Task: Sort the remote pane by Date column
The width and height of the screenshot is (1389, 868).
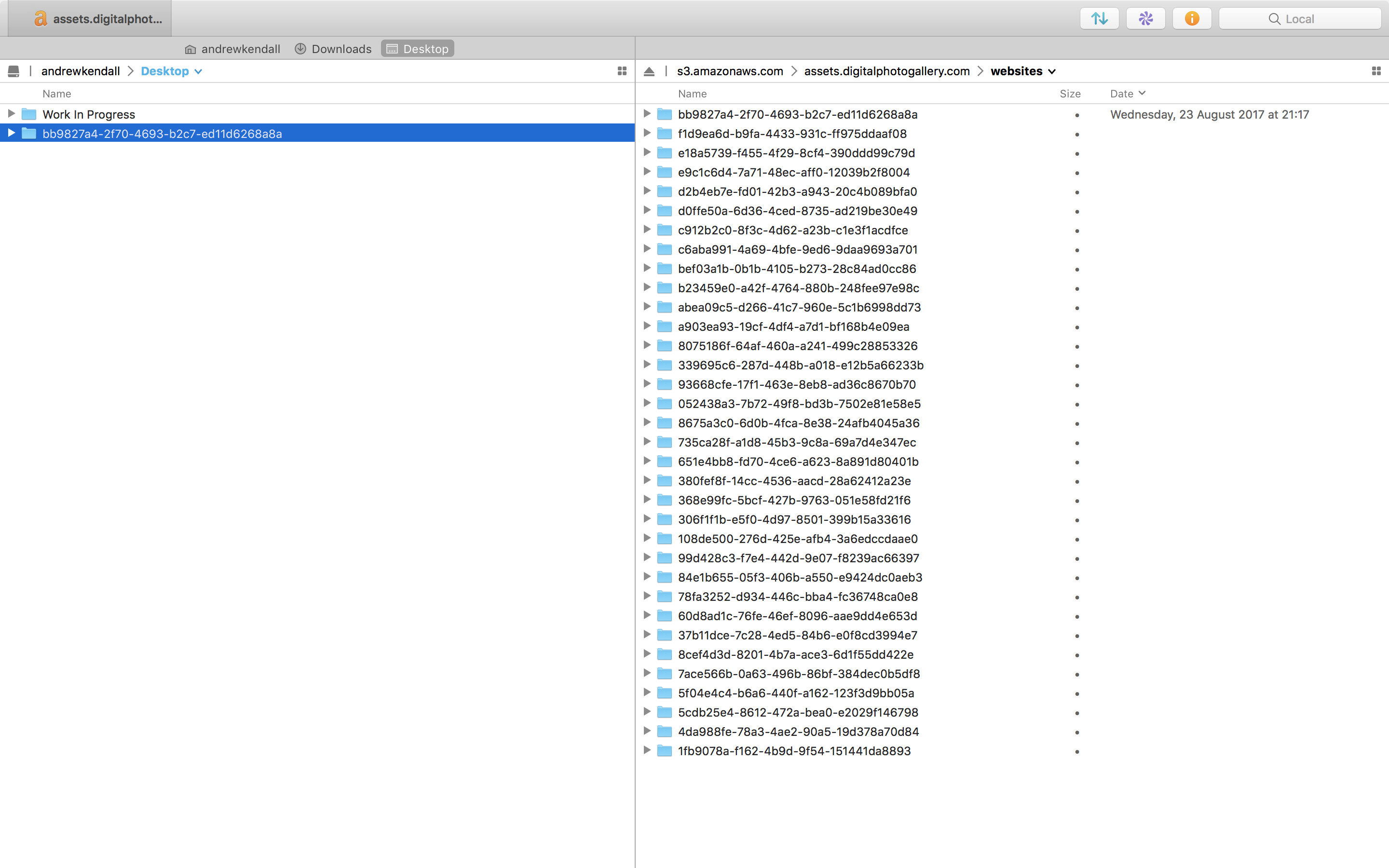Action: pos(1127,94)
